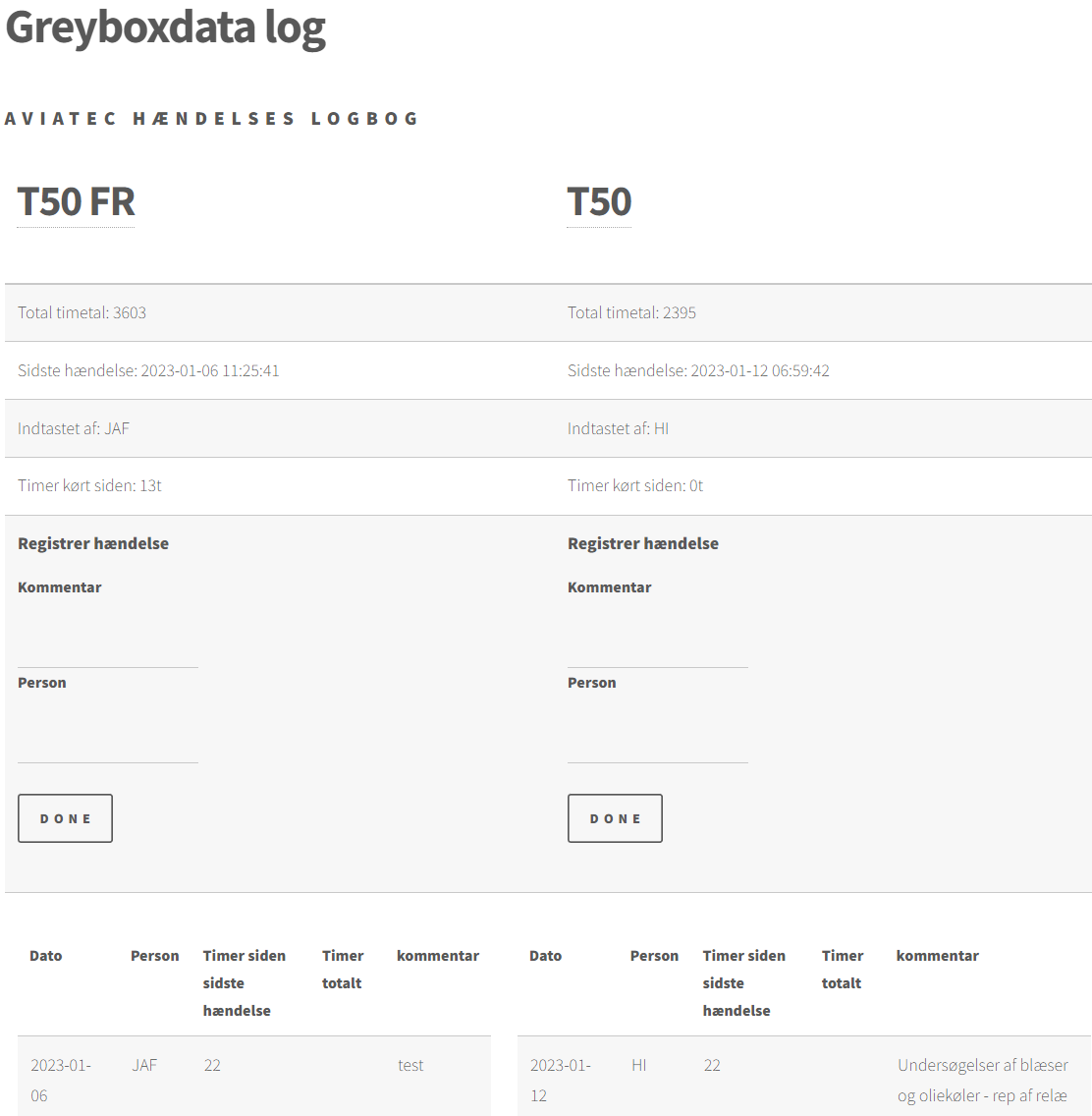This screenshot has width=1092, height=1116.
Task: Click the Dato header in the T50 table
Action: 546,956
